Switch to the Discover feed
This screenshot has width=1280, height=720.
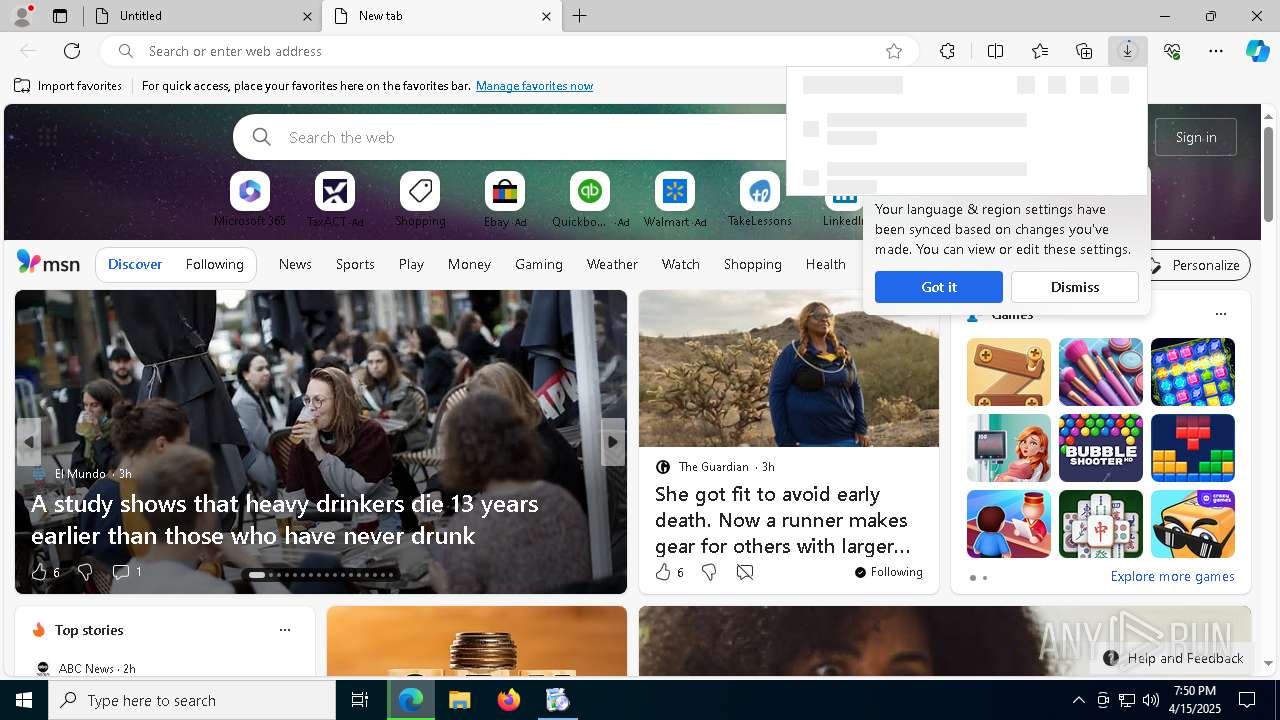[x=135, y=264]
